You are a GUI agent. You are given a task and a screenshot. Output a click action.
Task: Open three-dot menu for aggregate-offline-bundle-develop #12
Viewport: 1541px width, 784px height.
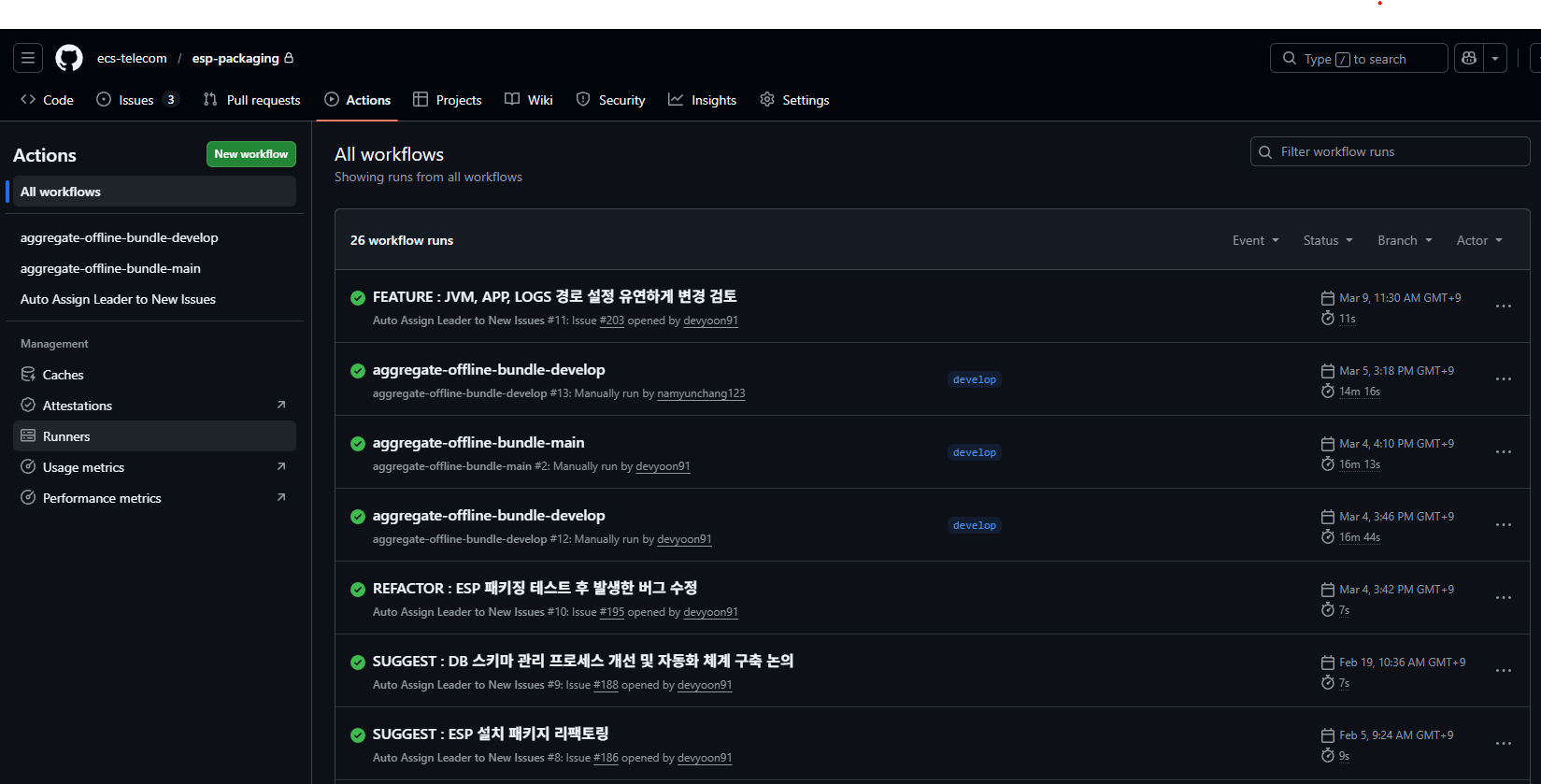1503,525
